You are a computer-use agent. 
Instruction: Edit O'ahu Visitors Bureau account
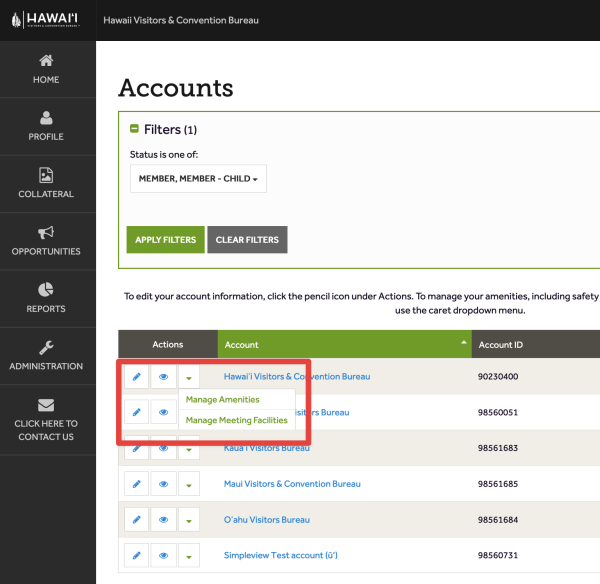(136, 520)
